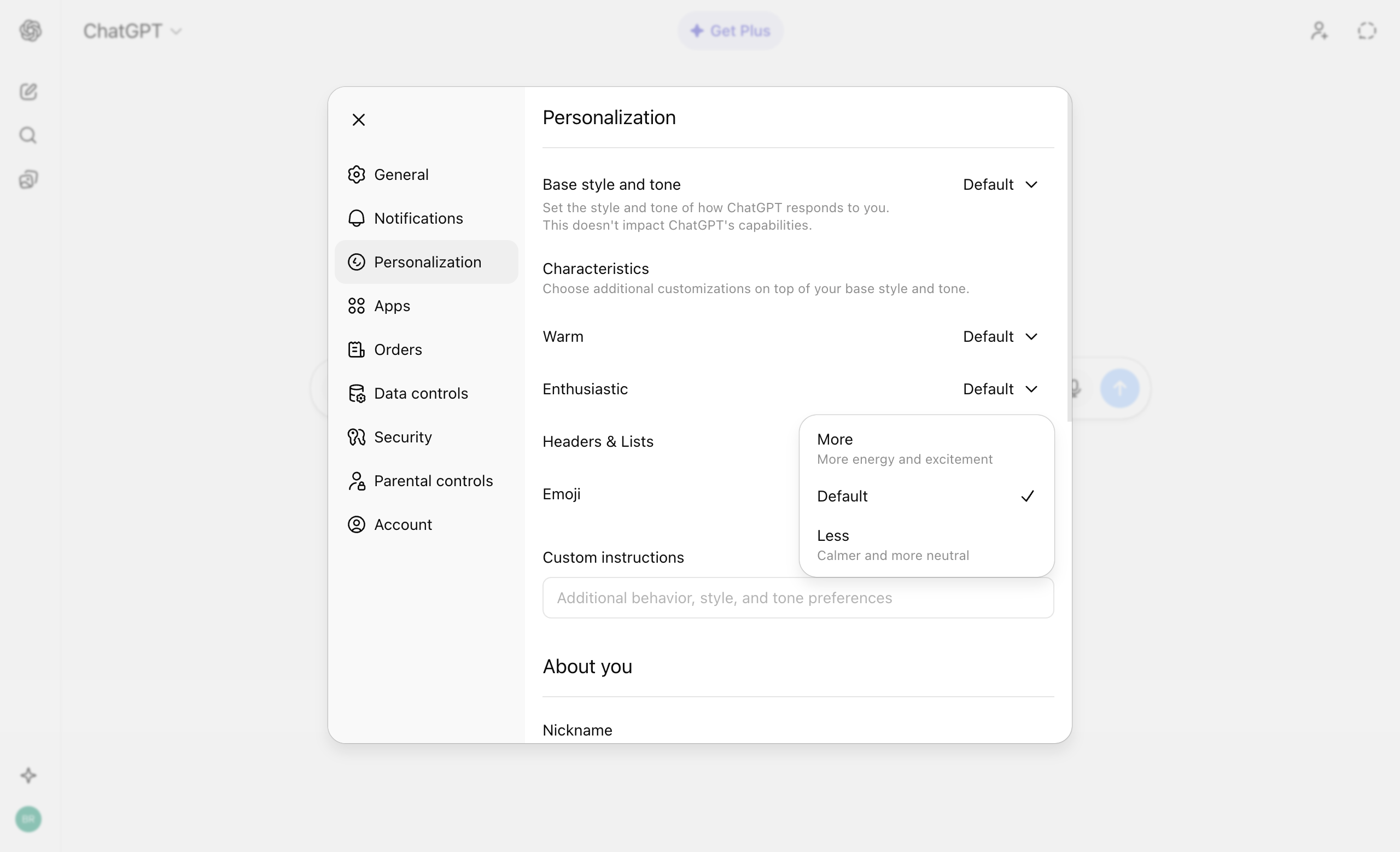Screen dimensions: 1400x852
Task: Open the Security icon in settings
Action: [x=356, y=437]
